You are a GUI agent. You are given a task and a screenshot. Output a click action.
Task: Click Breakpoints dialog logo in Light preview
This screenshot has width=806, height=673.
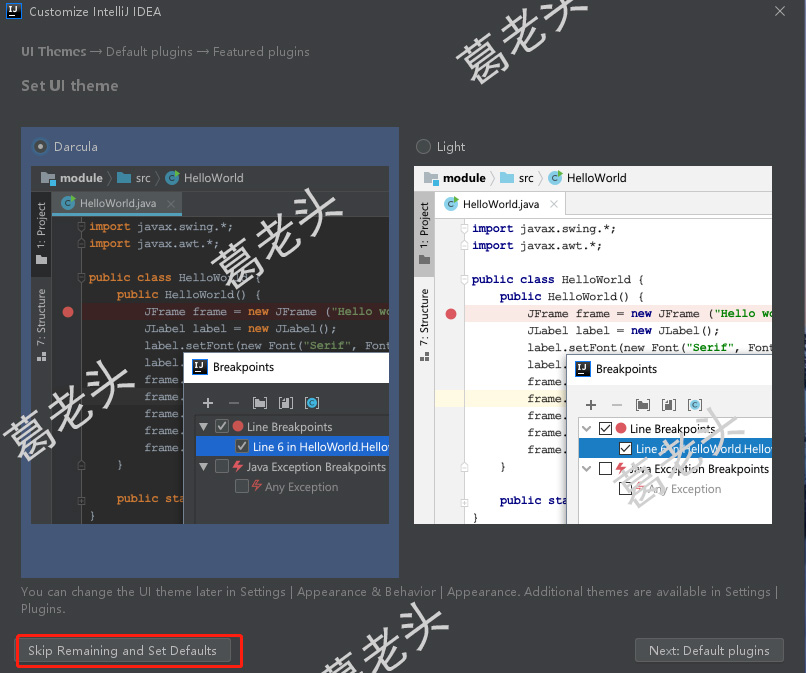[x=582, y=369]
